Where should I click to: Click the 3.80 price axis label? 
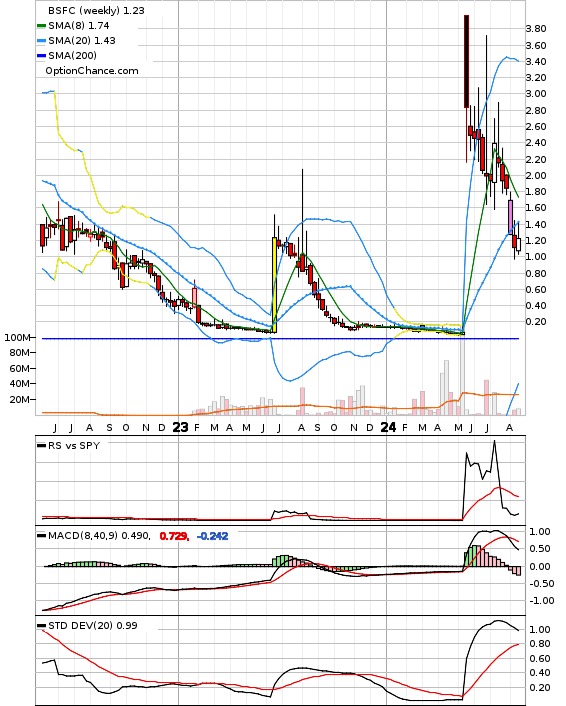coord(536,29)
